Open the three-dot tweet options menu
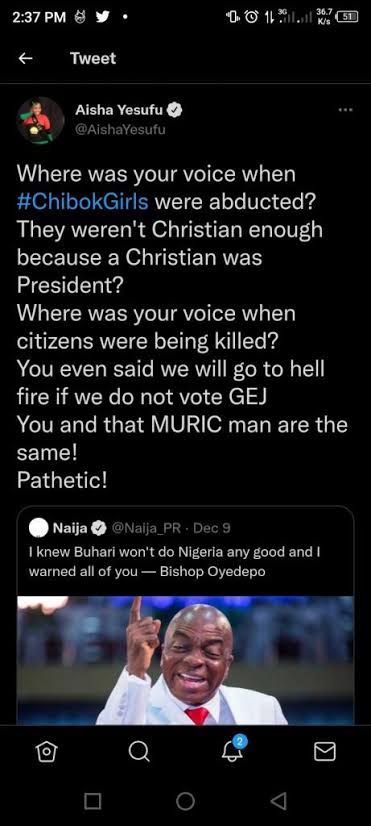Screen dimensions: 371x826 click(x=345, y=110)
